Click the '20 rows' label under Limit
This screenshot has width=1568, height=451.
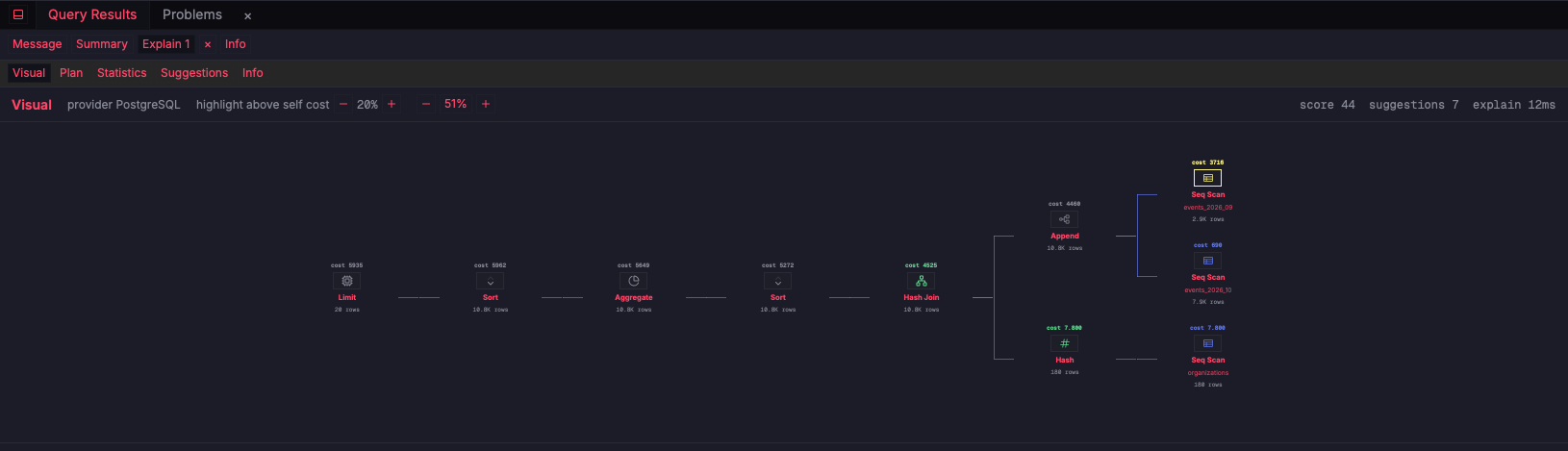click(x=347, y=310)
